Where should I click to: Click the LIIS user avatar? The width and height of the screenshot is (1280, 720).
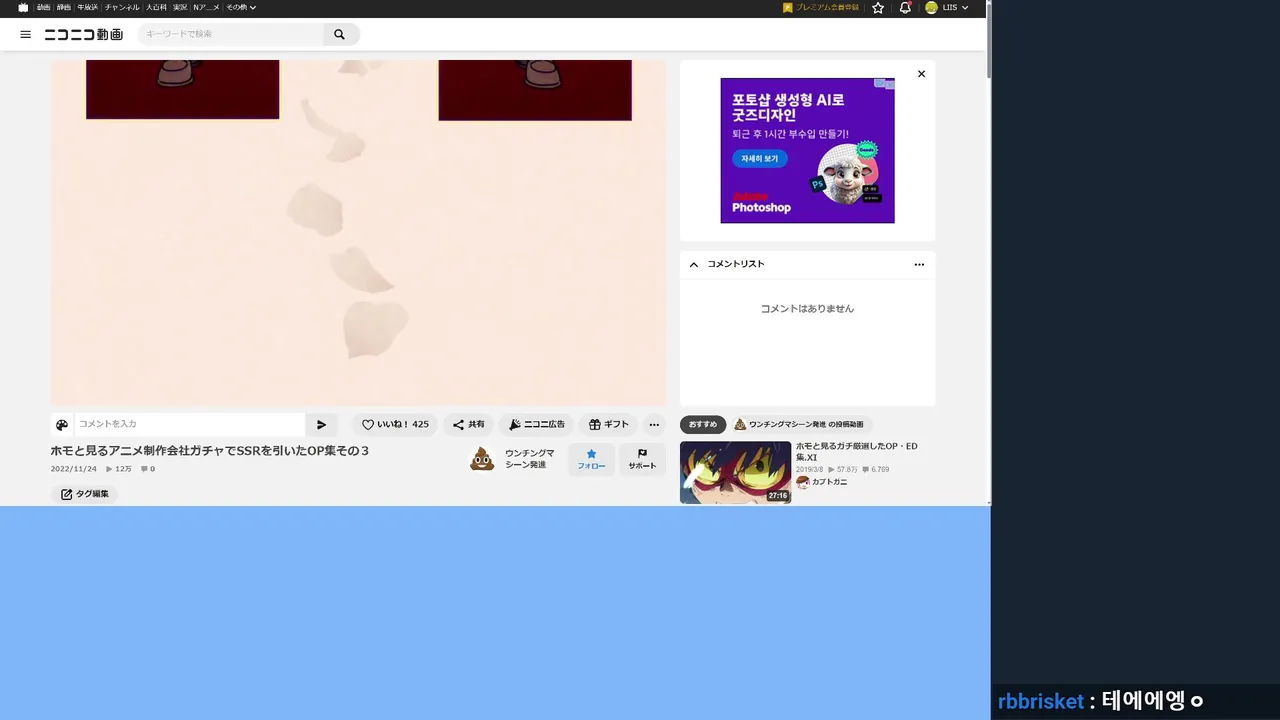[x=931, y=7]
